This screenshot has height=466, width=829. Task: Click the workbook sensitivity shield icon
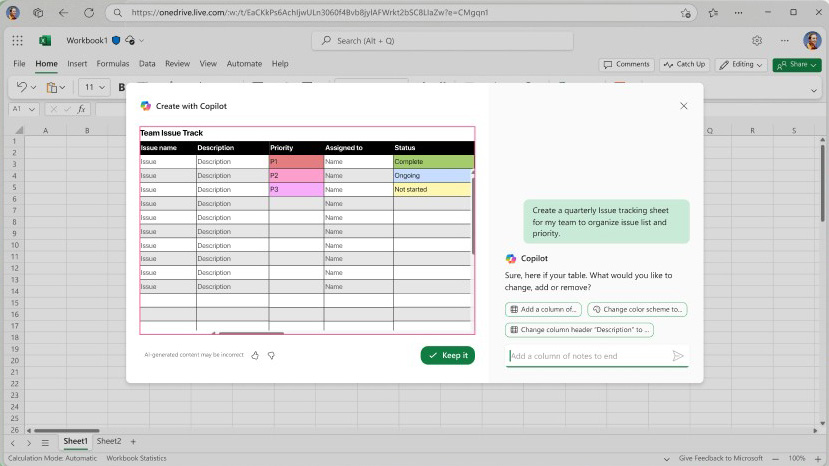pyautogui.click(x=116, y=40)
